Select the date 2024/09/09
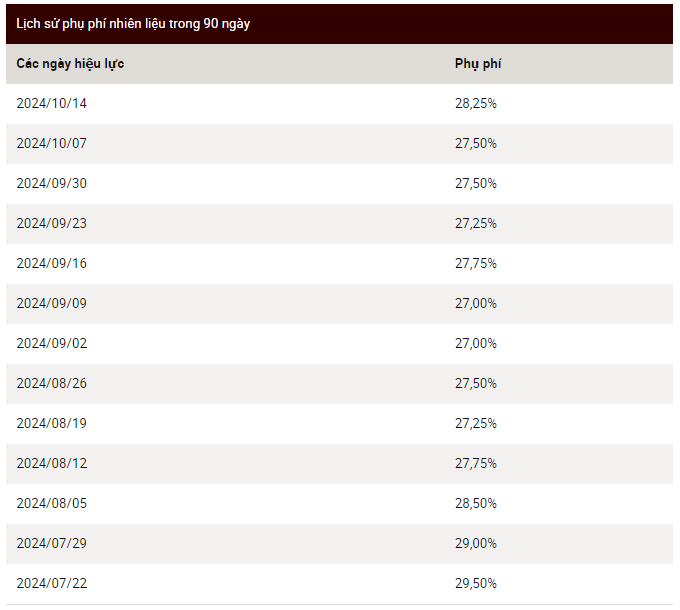 (52, 303)
